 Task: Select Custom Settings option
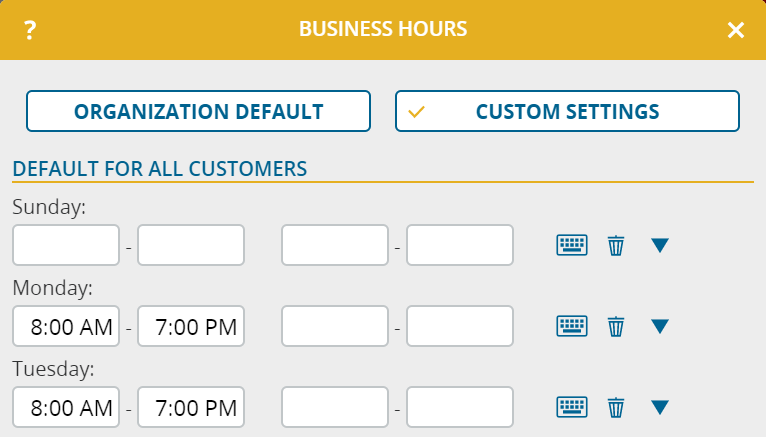point(567,111)
